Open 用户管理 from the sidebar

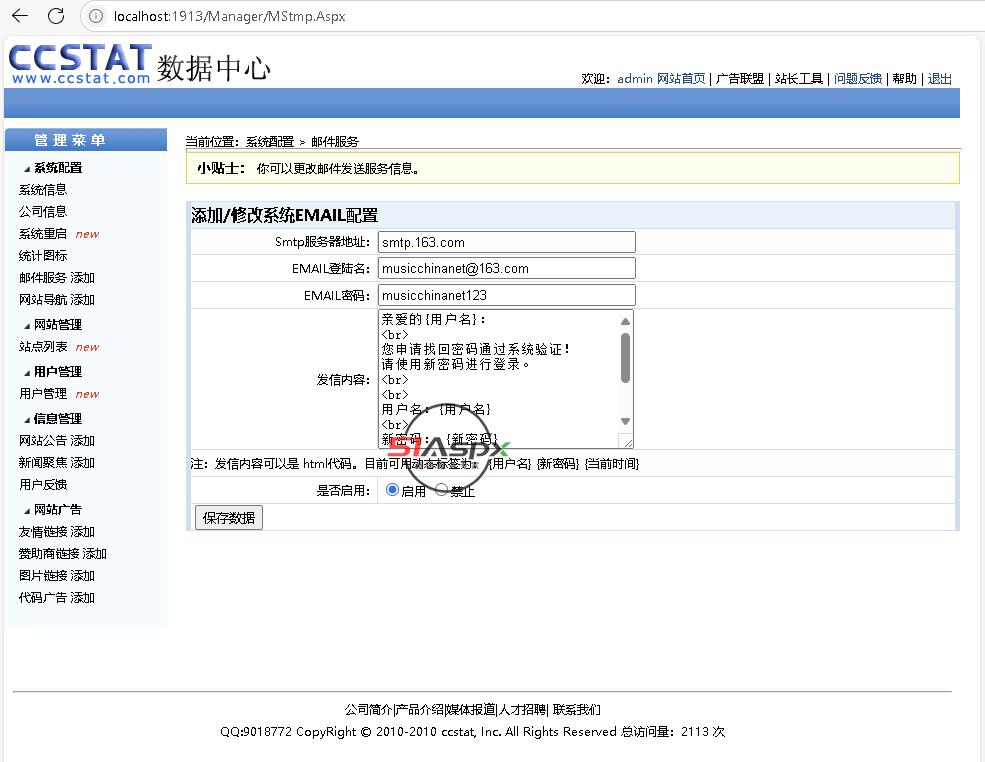[x=43, y=394]
